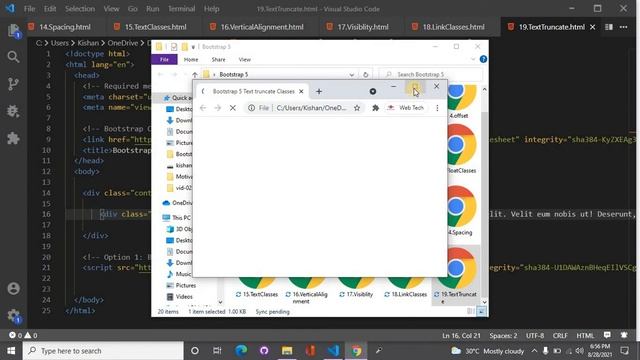Refresh the File Explorer folder
Image resolution: width=640 pixels, height=360 pixels.
(365, 75)
